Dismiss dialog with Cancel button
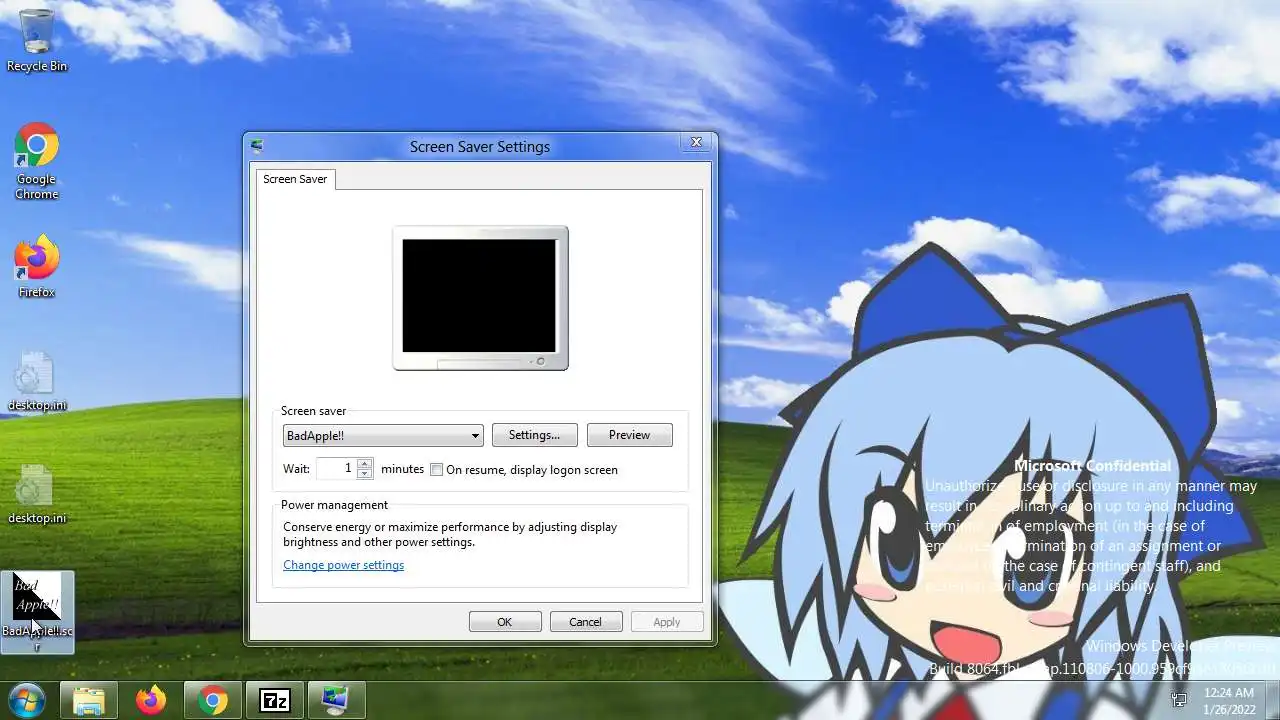Image resolution: width=1280 pixels, height=720 pixels. coord(586,622)
